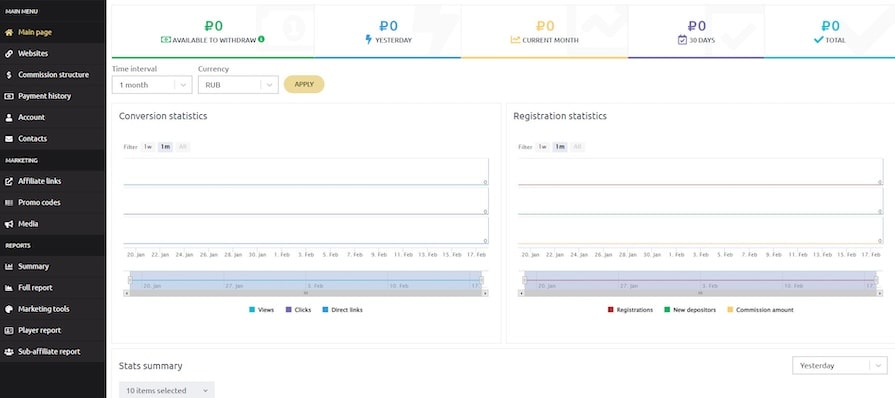Image resolution: width=895 pixels, height=398 pixels.
Task: Click the lightning bolt icon beside Yesterday
Action: coord(368,39)
